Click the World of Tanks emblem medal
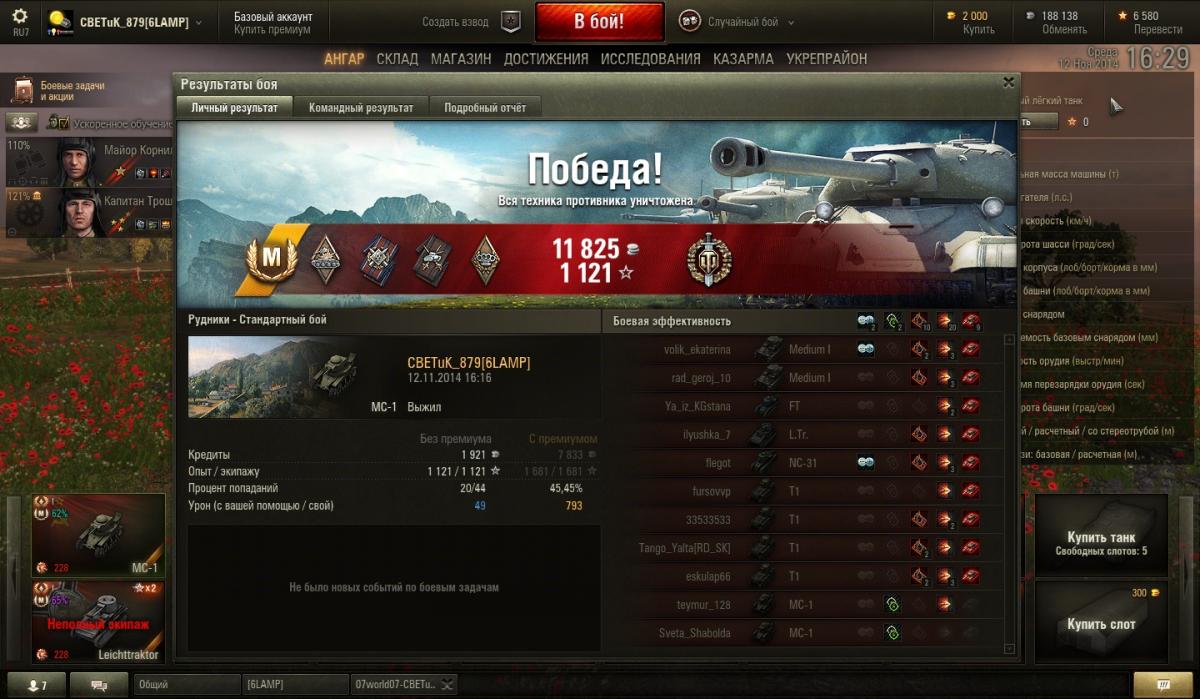 point(709,261)
